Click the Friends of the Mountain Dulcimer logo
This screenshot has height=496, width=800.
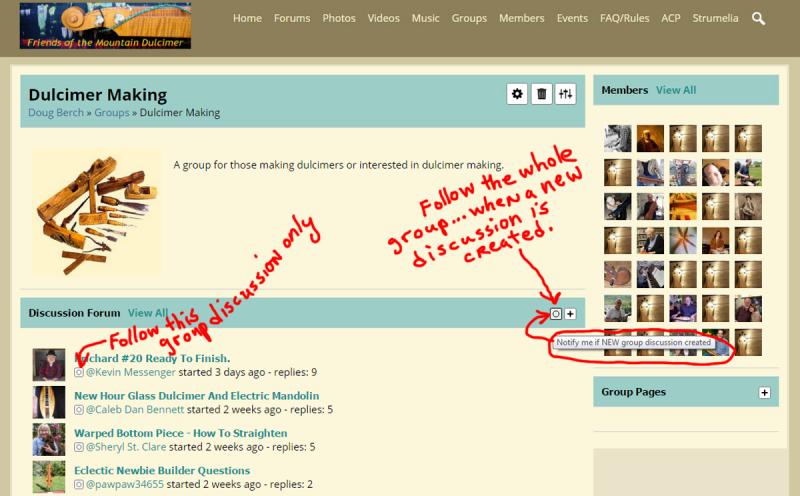coord(105,26)
